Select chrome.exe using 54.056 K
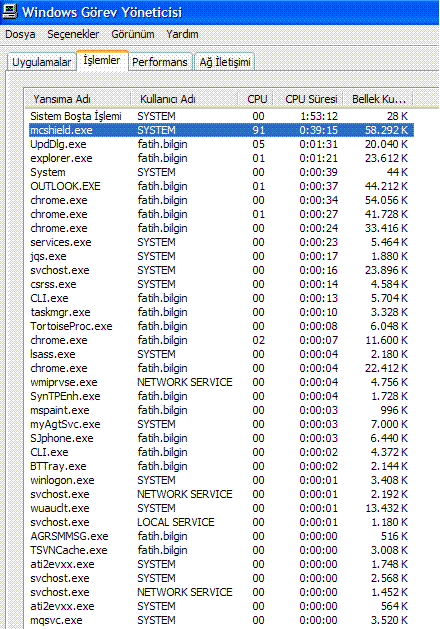440x629 pixels. (x=221, y=200)
